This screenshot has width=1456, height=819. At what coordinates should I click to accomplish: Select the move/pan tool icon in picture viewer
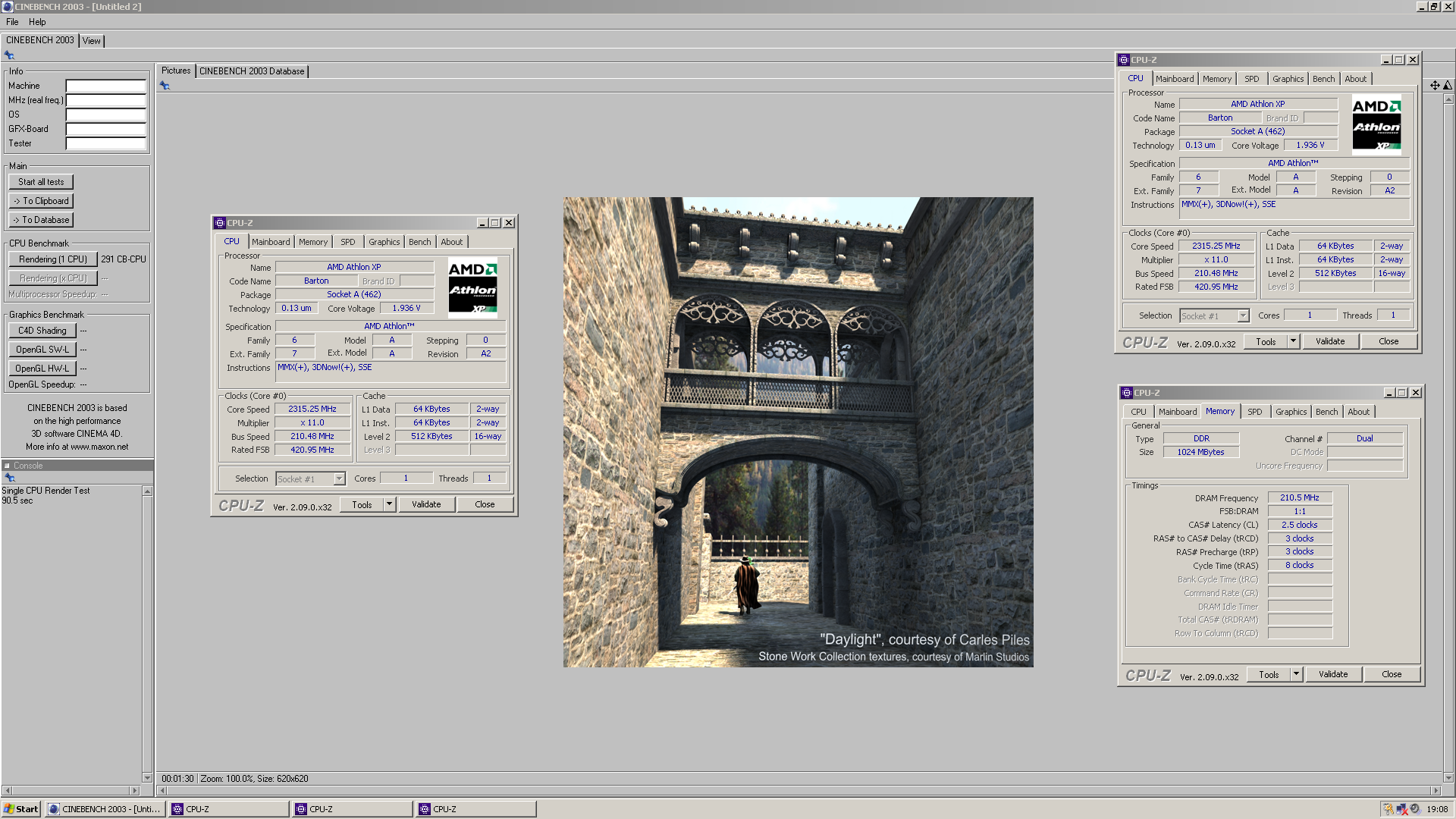(x=1435, y=86)
